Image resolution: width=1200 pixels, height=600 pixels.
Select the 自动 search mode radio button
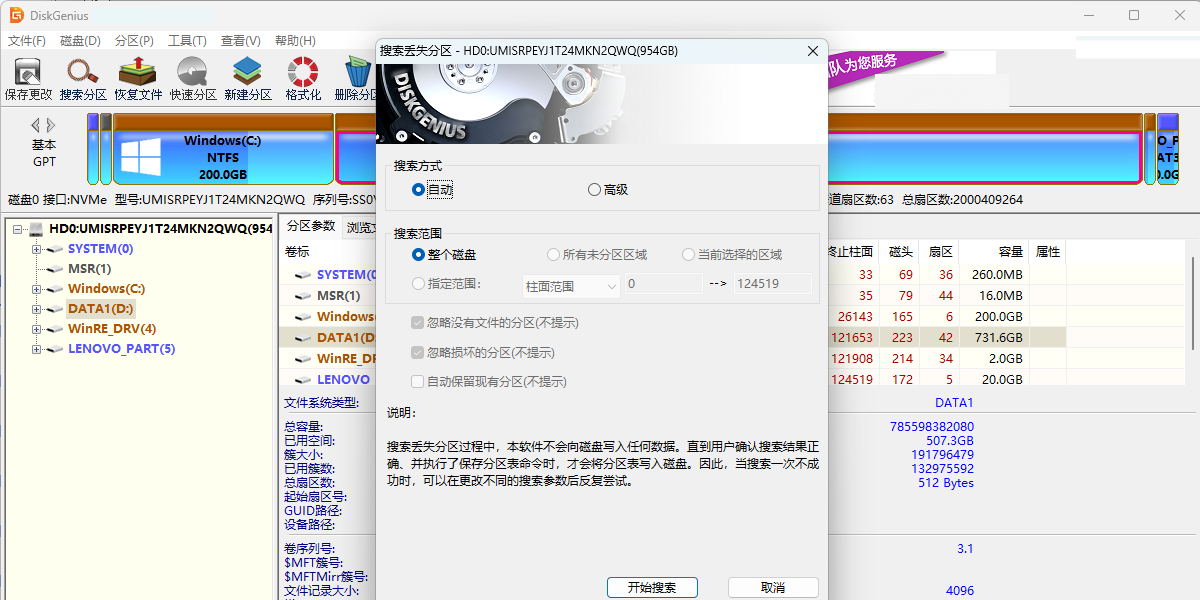[418, 189]
